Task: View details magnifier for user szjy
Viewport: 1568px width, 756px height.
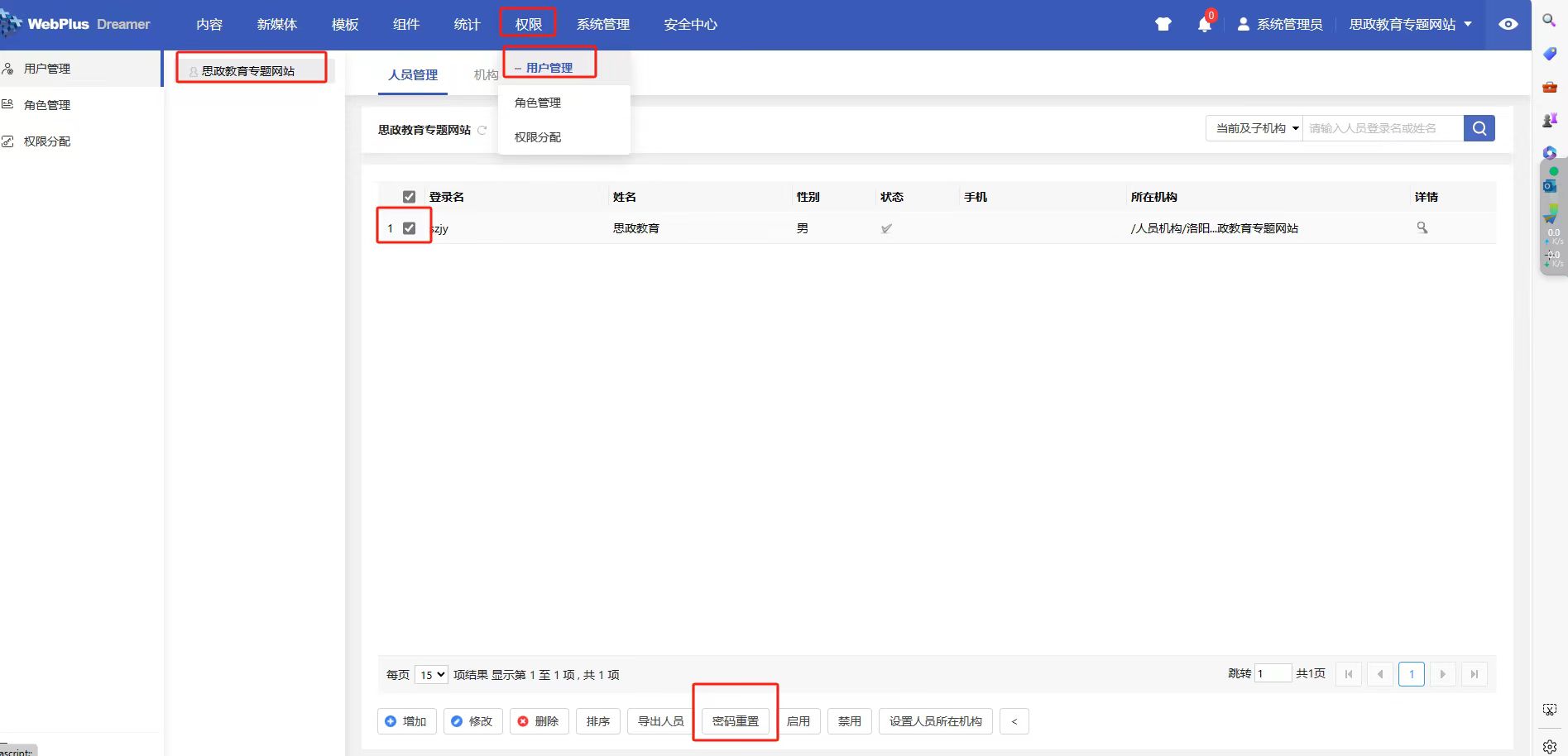Action: click(1422, 227)
